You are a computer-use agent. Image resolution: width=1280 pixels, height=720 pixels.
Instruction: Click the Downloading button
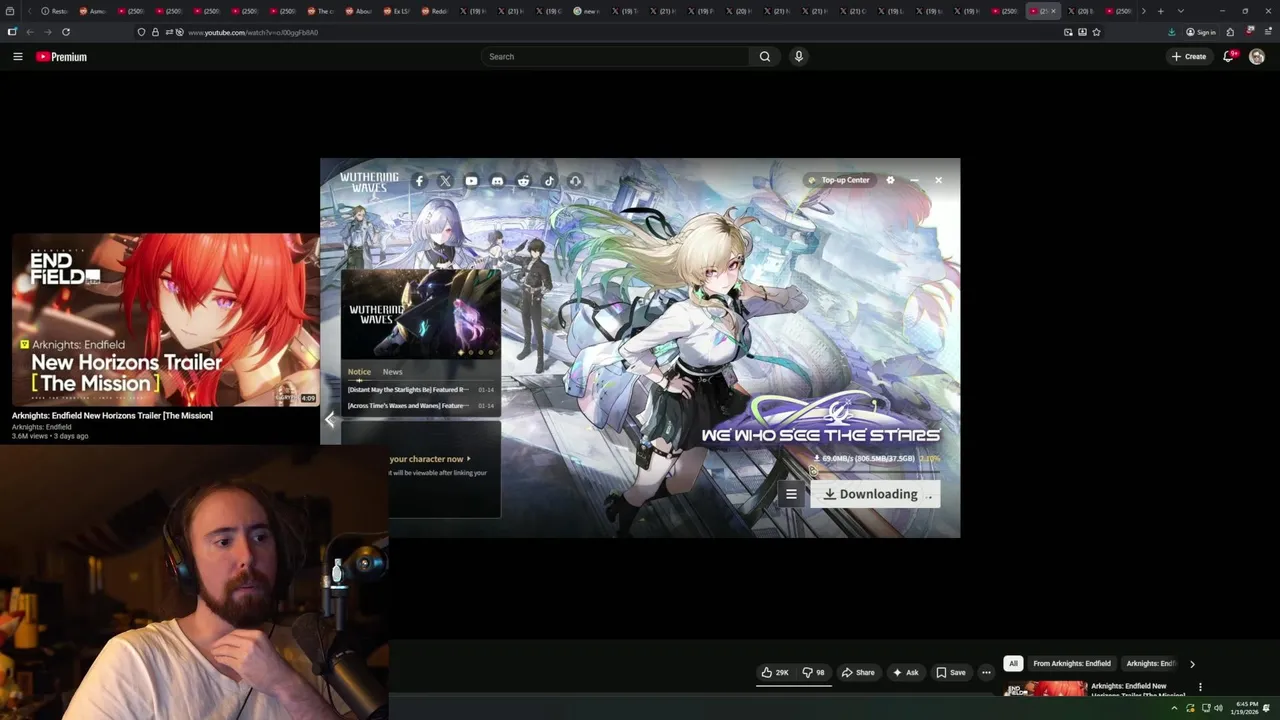pyautogui.click(x=875, y=494)
